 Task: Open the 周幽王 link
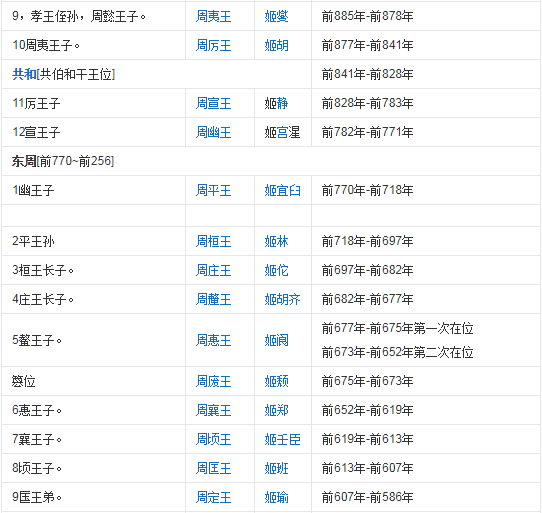point(213,132)
